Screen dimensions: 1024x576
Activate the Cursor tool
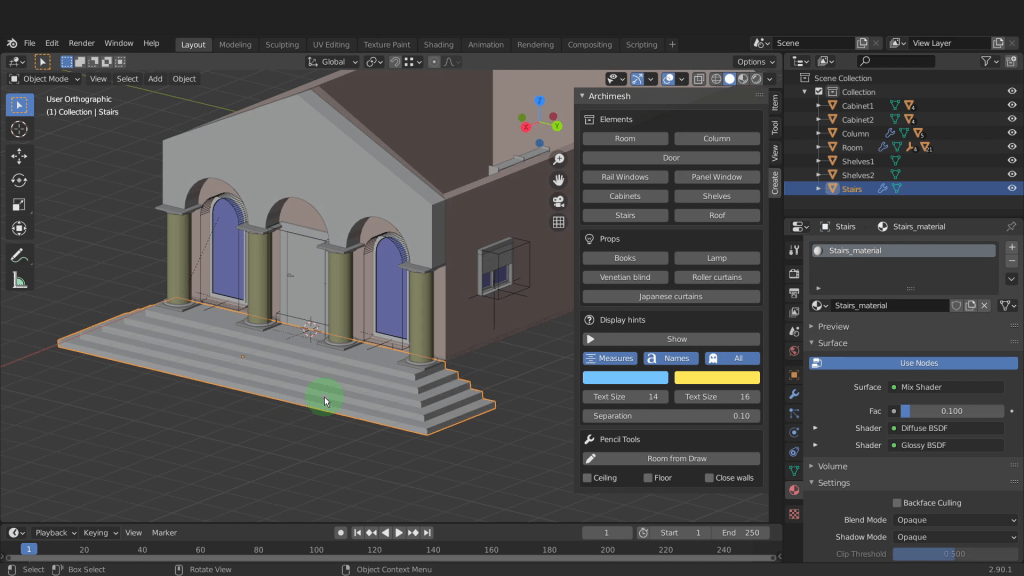[x=19, y=129]
